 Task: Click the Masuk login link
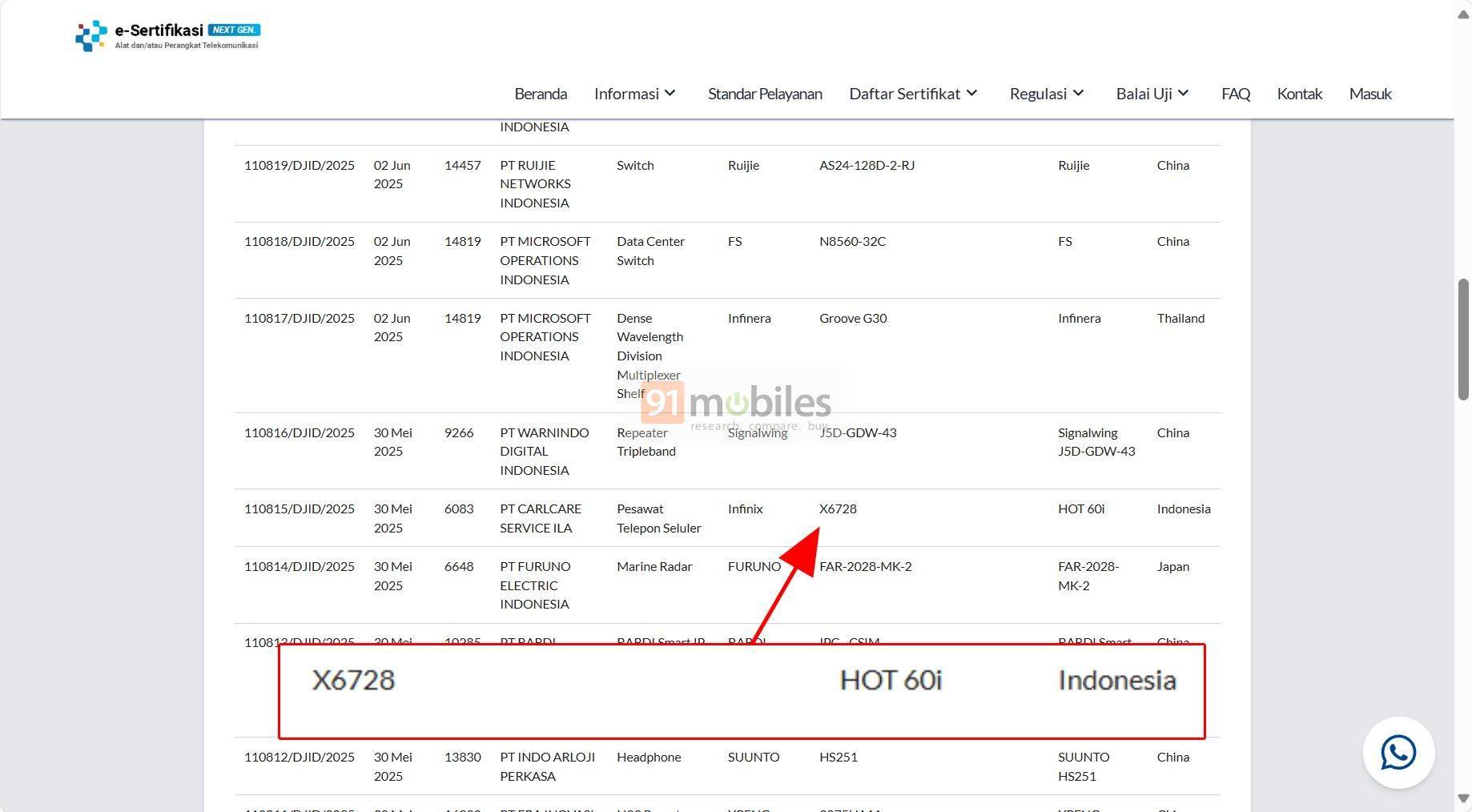[x=1370, y=94]
